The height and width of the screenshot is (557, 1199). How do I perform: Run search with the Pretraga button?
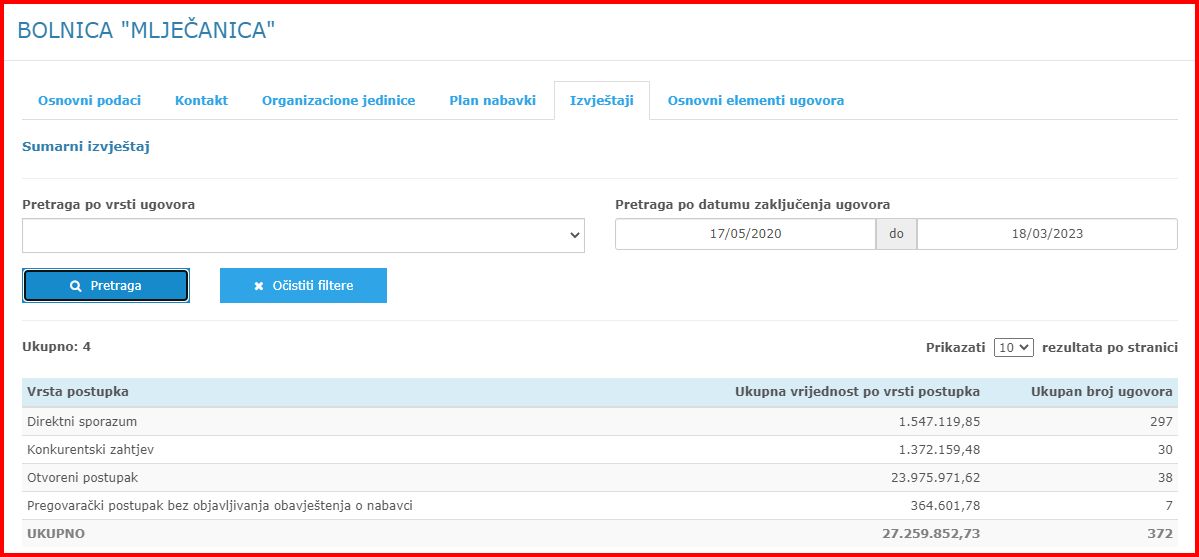(x=106, y=285)
